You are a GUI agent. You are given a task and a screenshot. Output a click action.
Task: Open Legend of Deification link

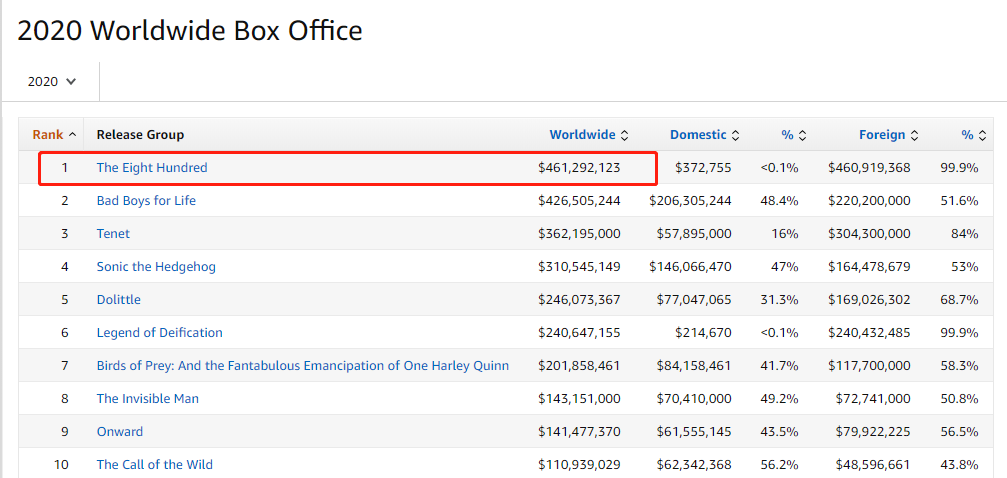tap(160, 333)
